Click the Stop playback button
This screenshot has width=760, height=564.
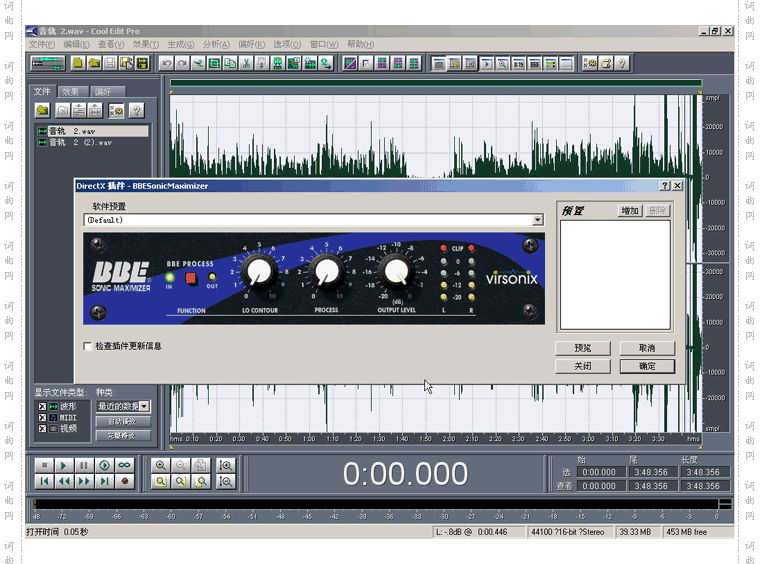44,465
